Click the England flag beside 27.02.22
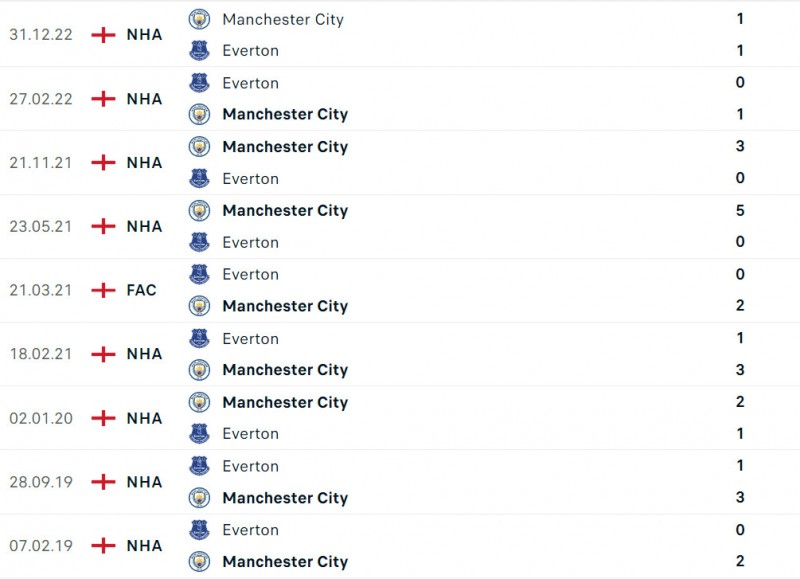Image resolution: width=800 pixels, height=579 pixels. click(x=103, y=99)
